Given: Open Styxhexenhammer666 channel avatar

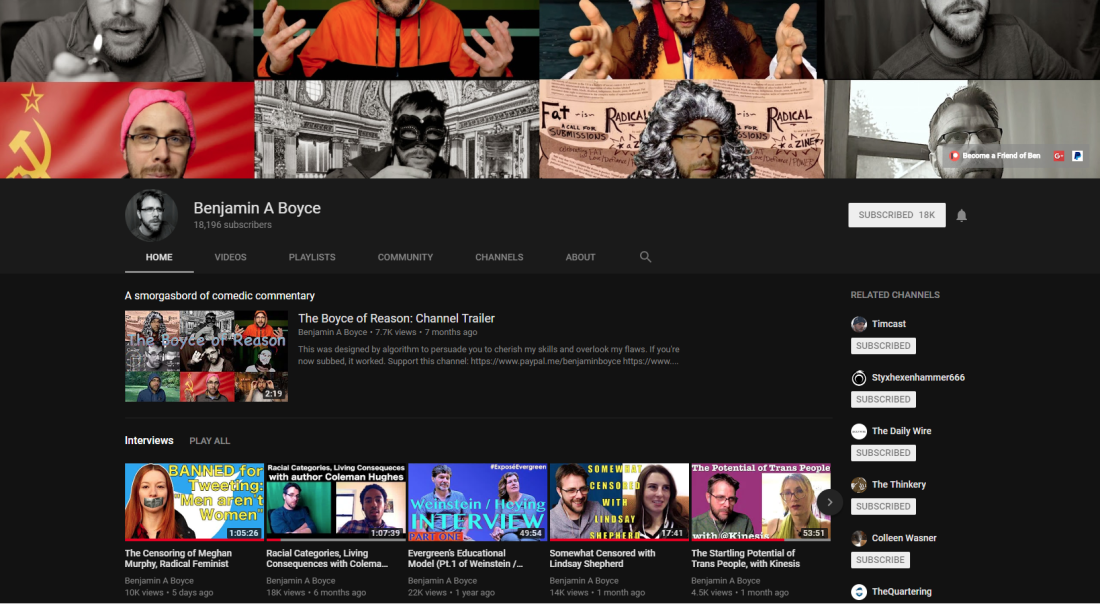Looking at the screenshot, I should coord(858,378).
